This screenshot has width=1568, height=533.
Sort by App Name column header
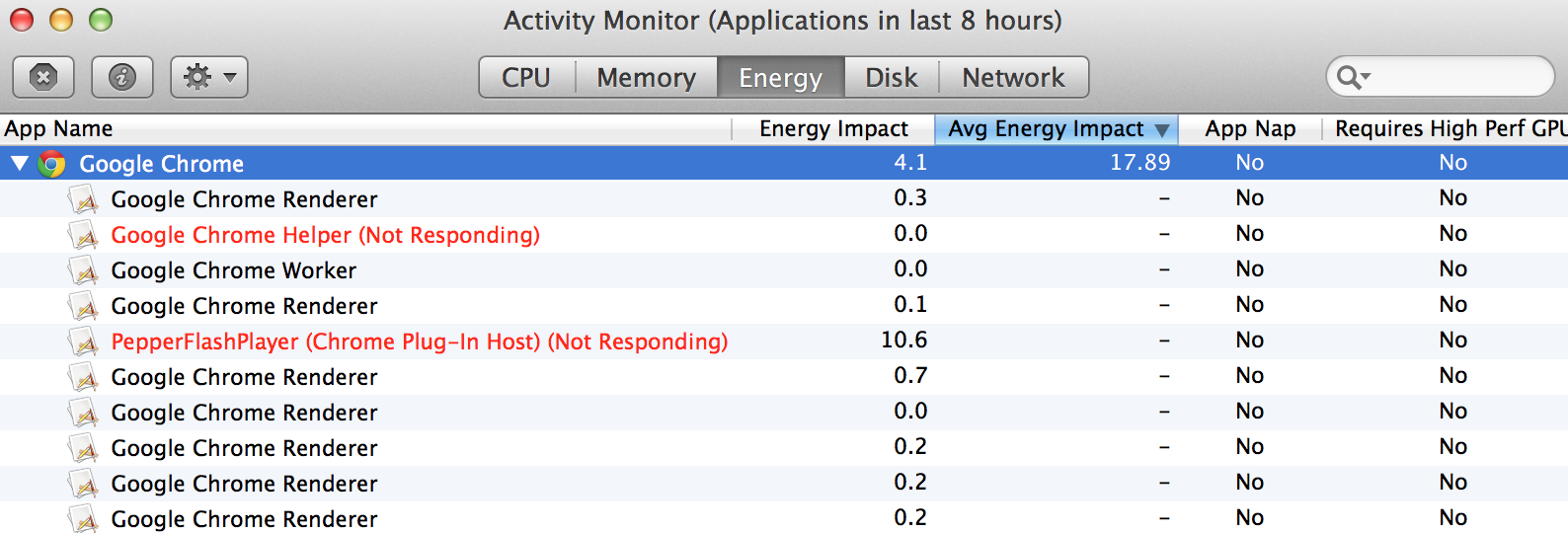[365, 129]
